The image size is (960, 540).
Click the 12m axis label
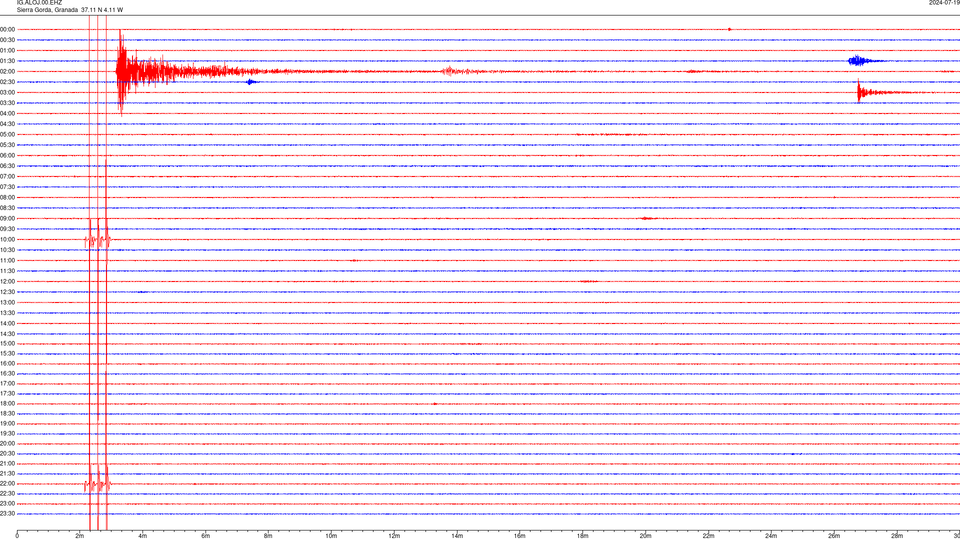click(394, 536)
